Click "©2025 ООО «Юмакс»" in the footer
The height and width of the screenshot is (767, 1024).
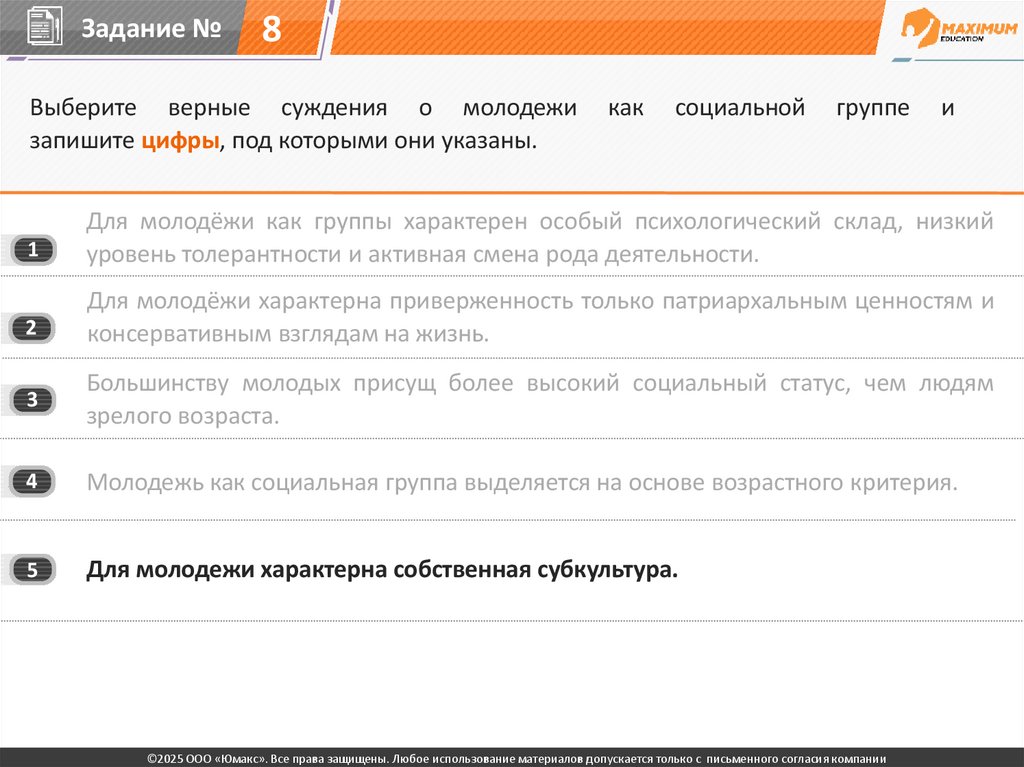pos(205,759)
